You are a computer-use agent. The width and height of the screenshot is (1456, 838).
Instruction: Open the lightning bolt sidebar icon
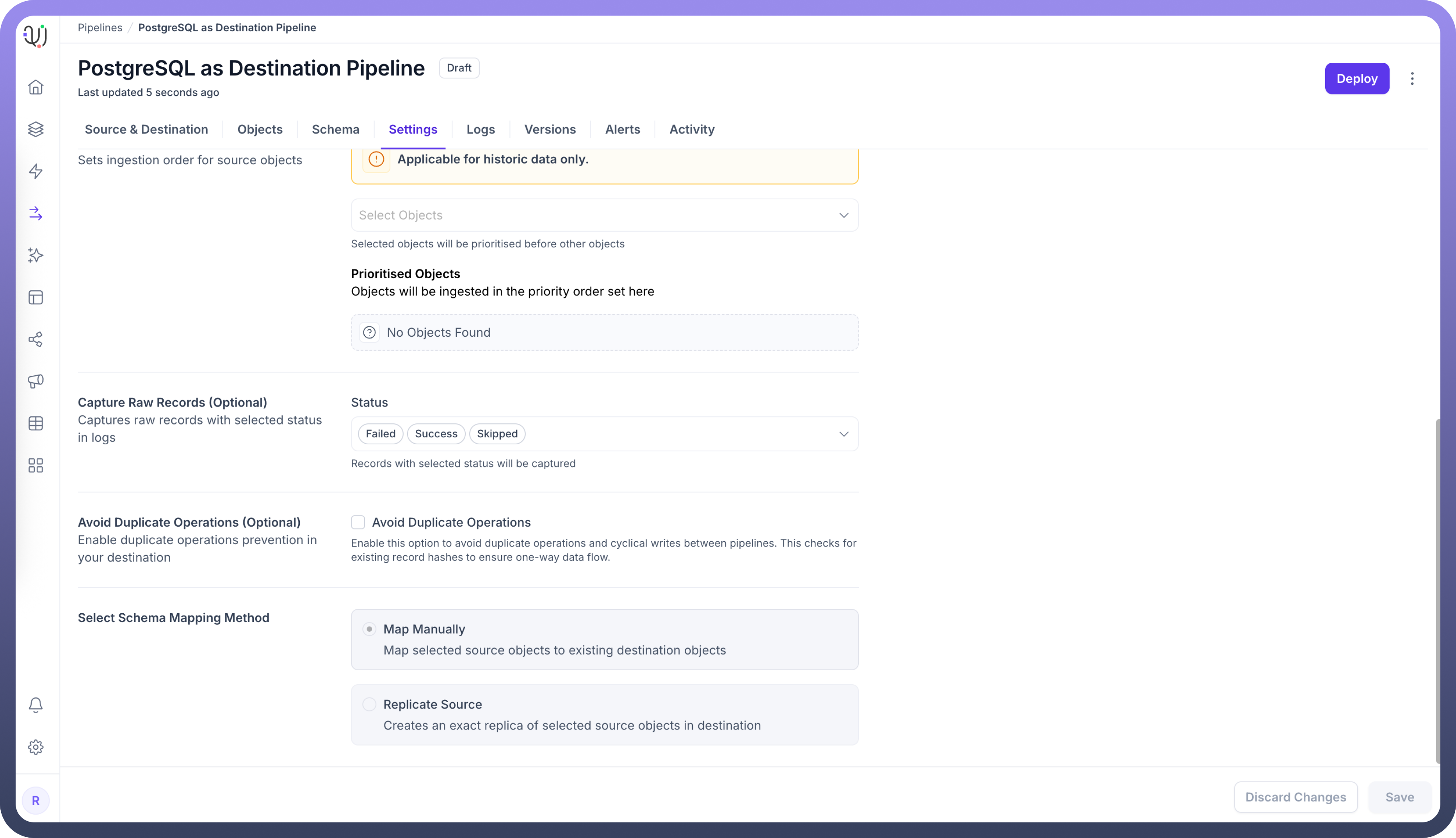click(36, 171)
